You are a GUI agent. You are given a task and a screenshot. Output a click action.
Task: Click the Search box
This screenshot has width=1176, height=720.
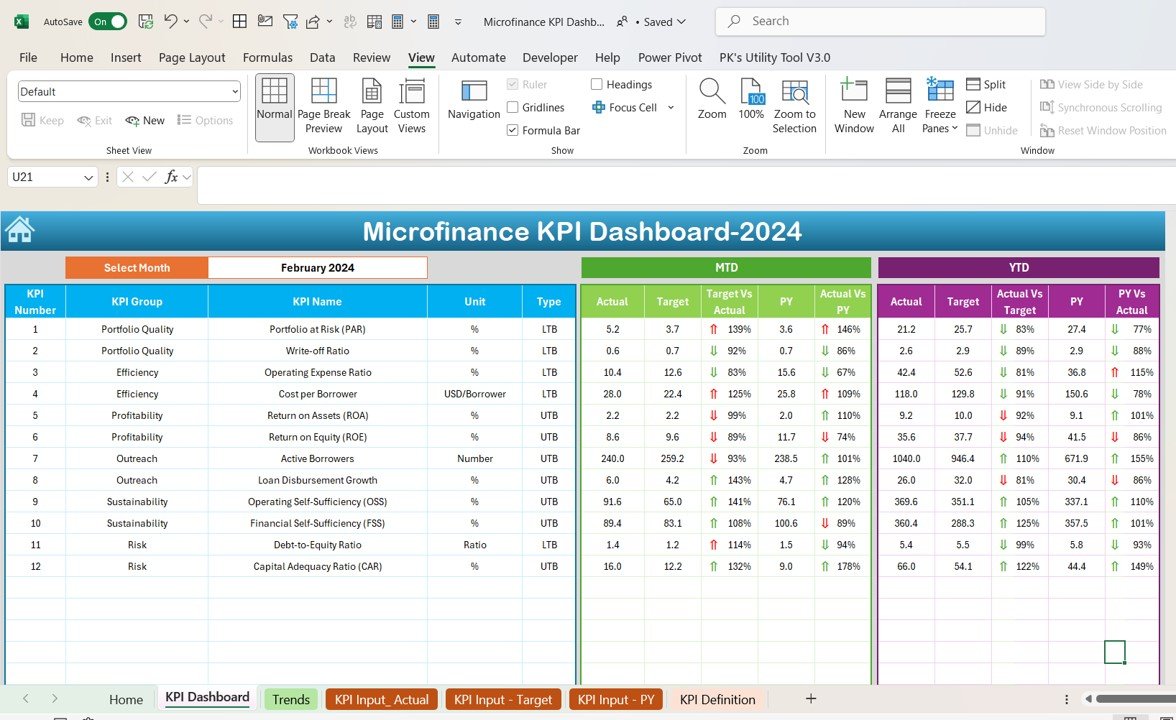pyautogui.click(x=880, y=21)
